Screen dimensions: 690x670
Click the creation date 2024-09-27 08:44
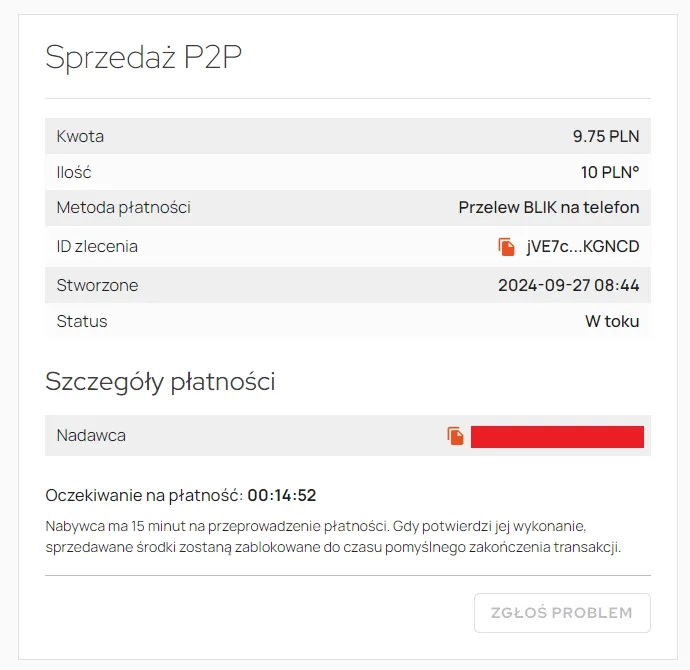pyautogui.click(x=569, y=285)
